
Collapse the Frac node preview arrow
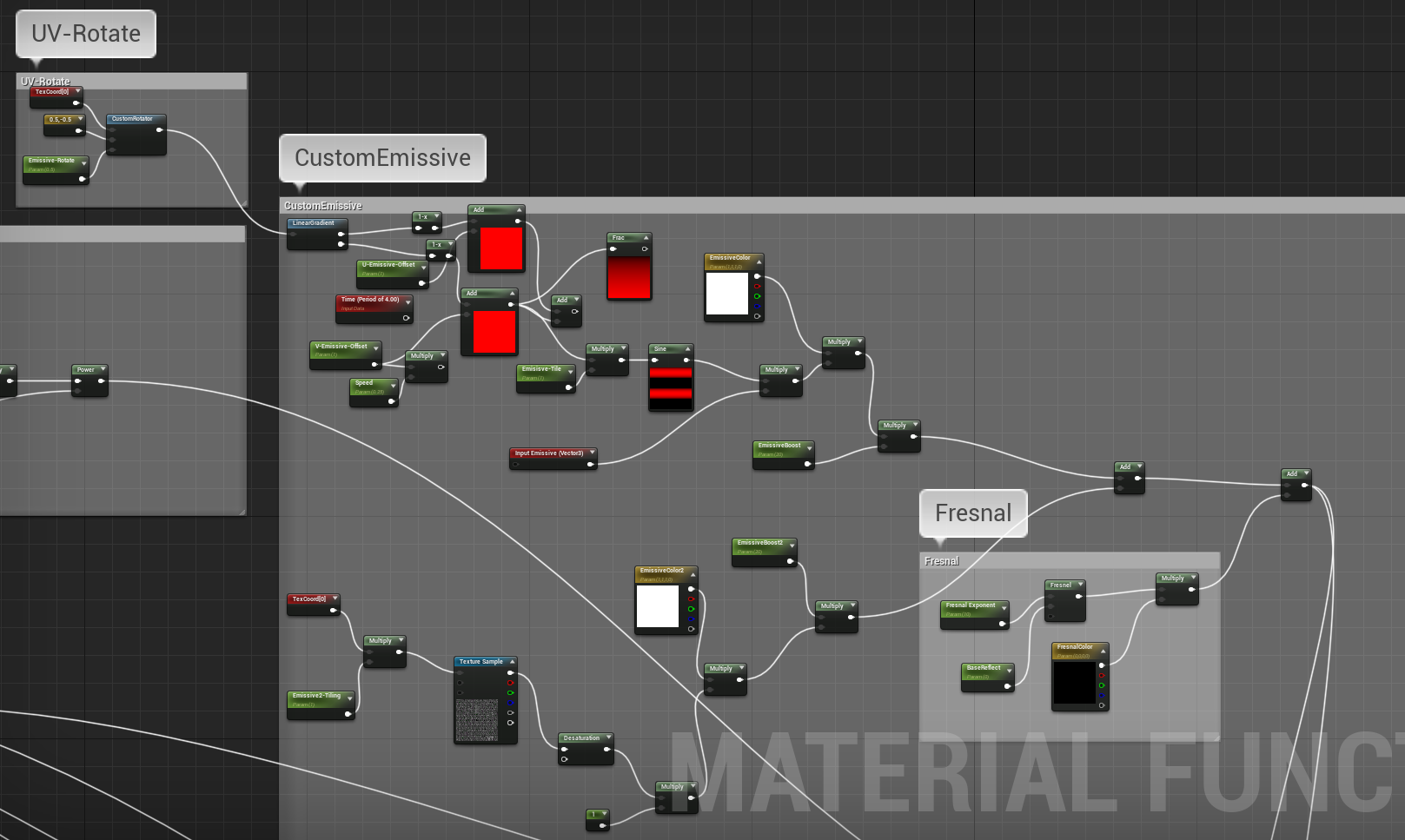pos(646,238)
